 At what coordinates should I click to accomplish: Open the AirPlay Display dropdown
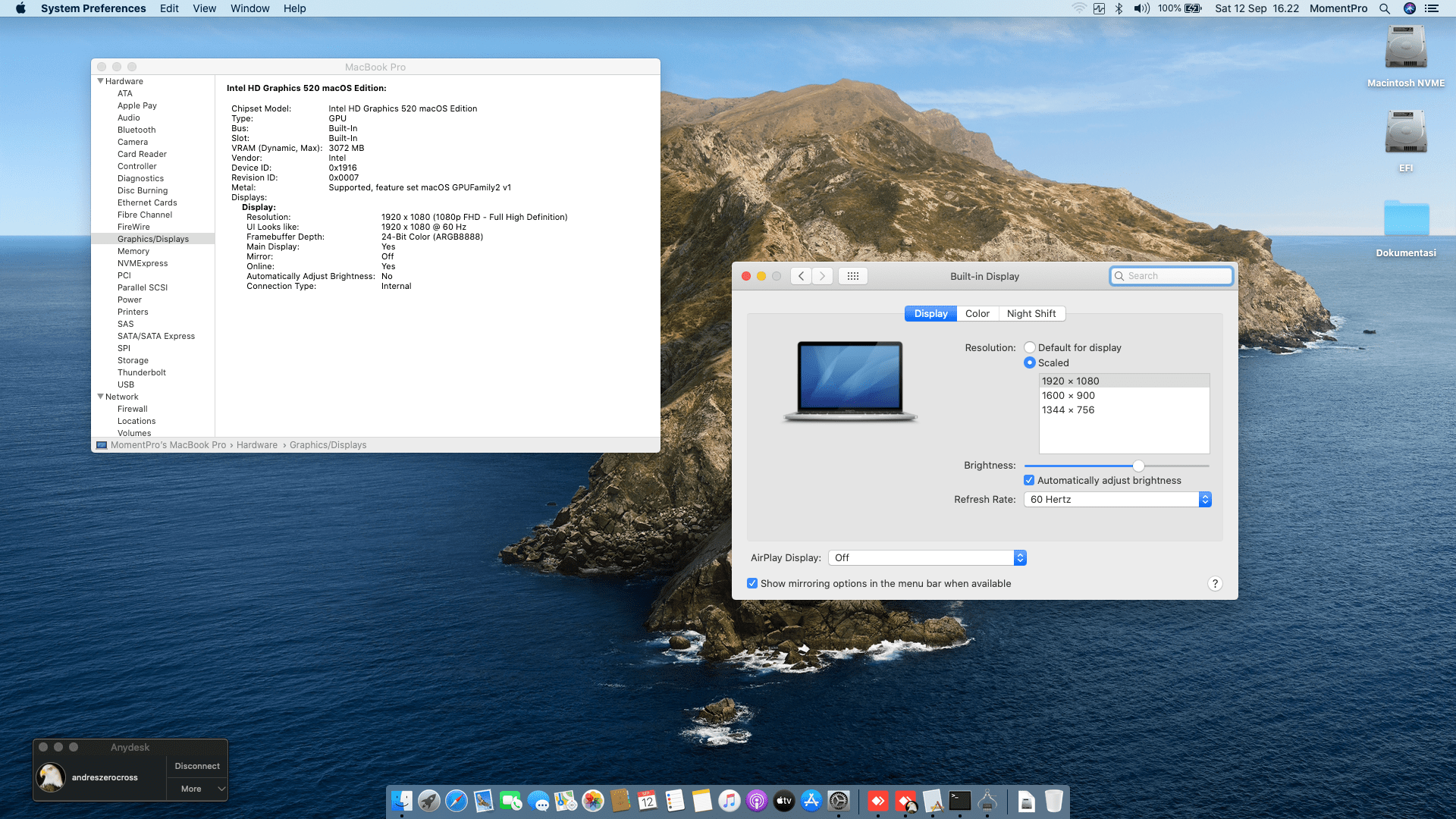coord(927,557)
